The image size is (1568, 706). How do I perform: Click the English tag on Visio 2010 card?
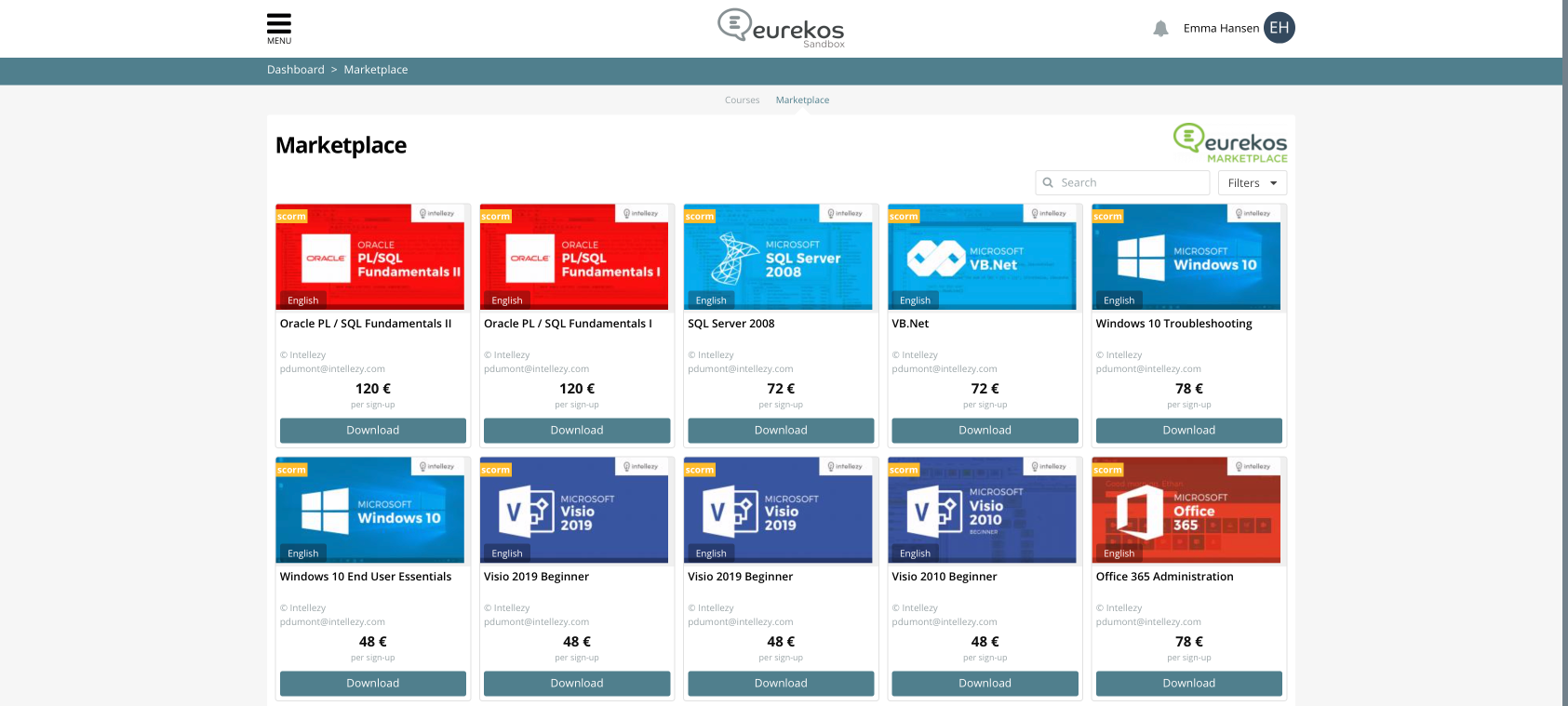coord(915,553)
